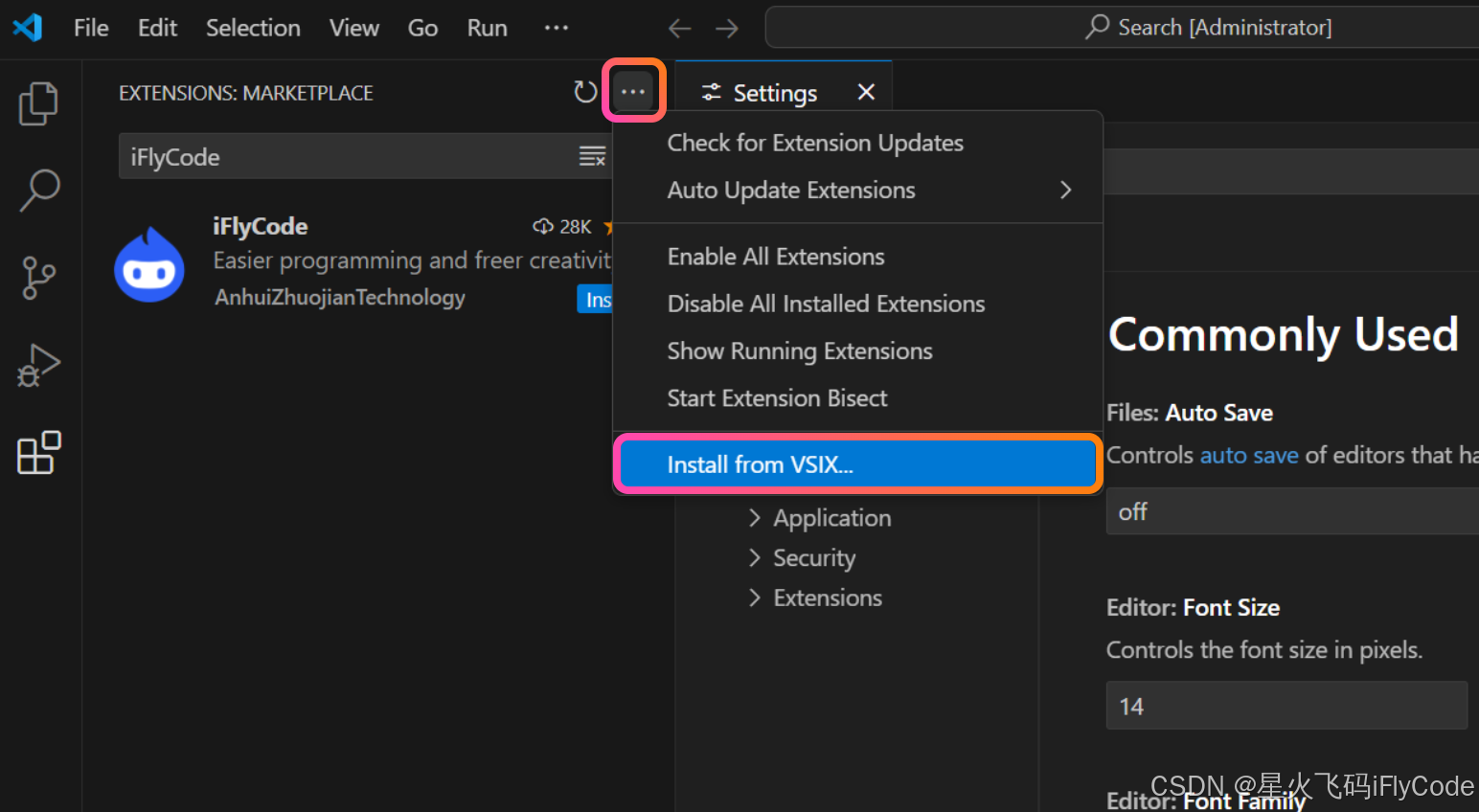Open the Edit menu
The image size is (1479, 812).
[157, 28]
